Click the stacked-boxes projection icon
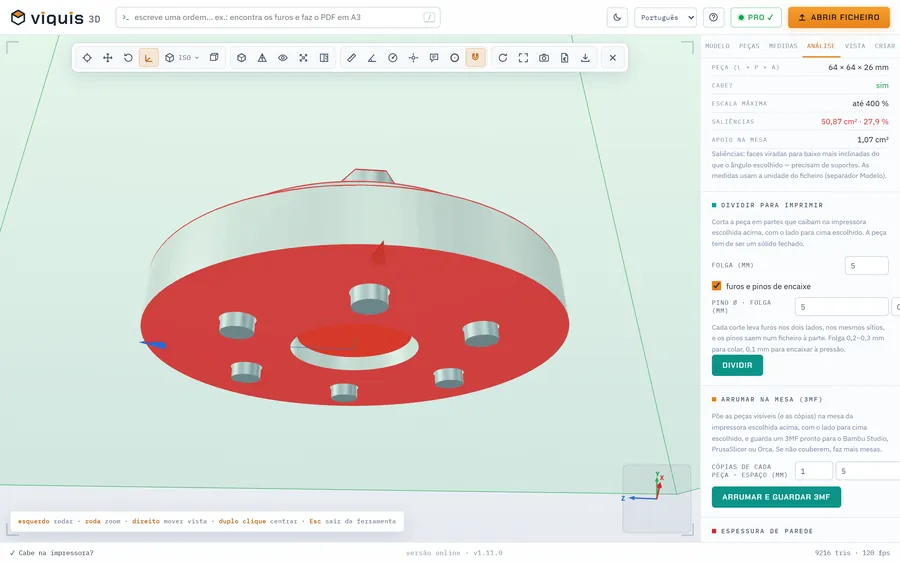The height and width of the screenshot is (562, 900). point(214,57)
